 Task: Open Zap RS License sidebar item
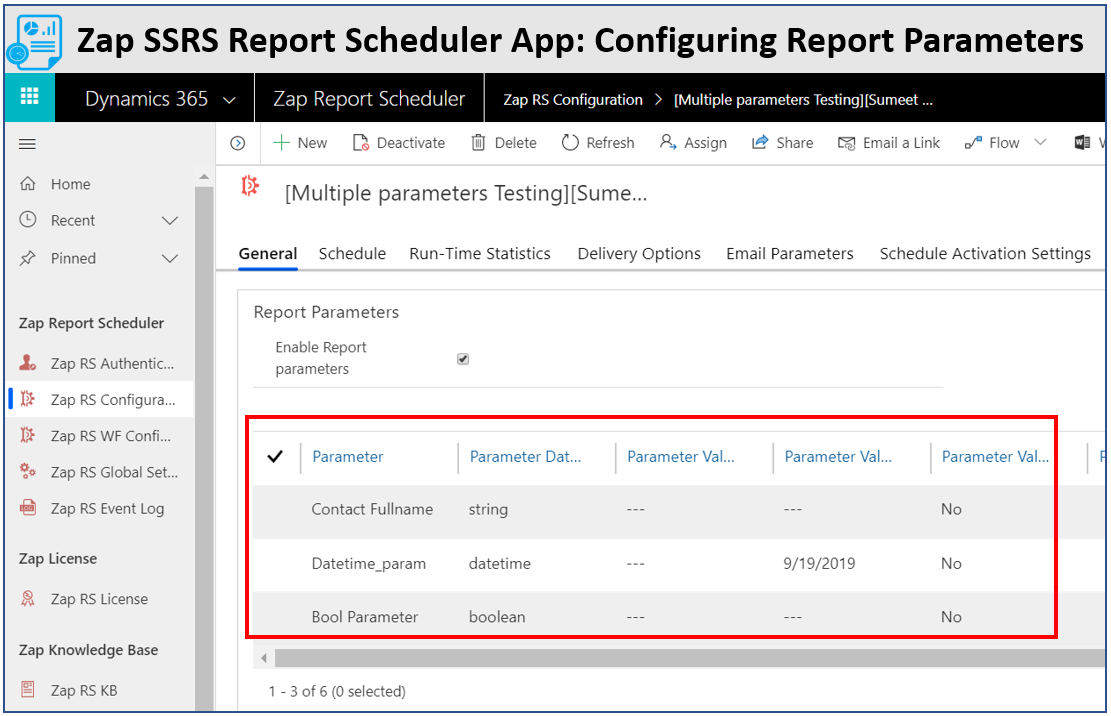pyautogui.click(x=99, y=599)
